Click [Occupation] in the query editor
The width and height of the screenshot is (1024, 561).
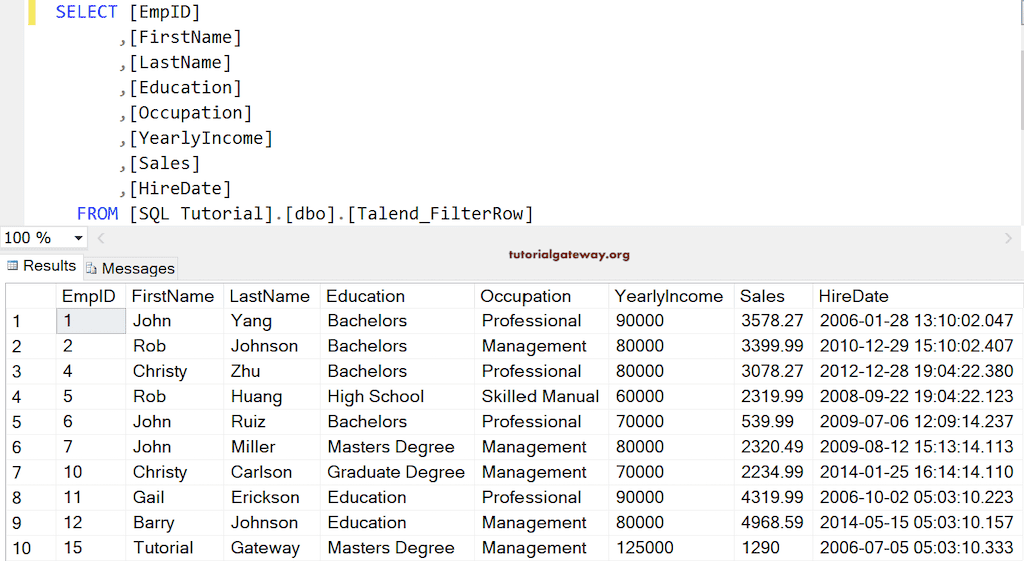[190, 113]
